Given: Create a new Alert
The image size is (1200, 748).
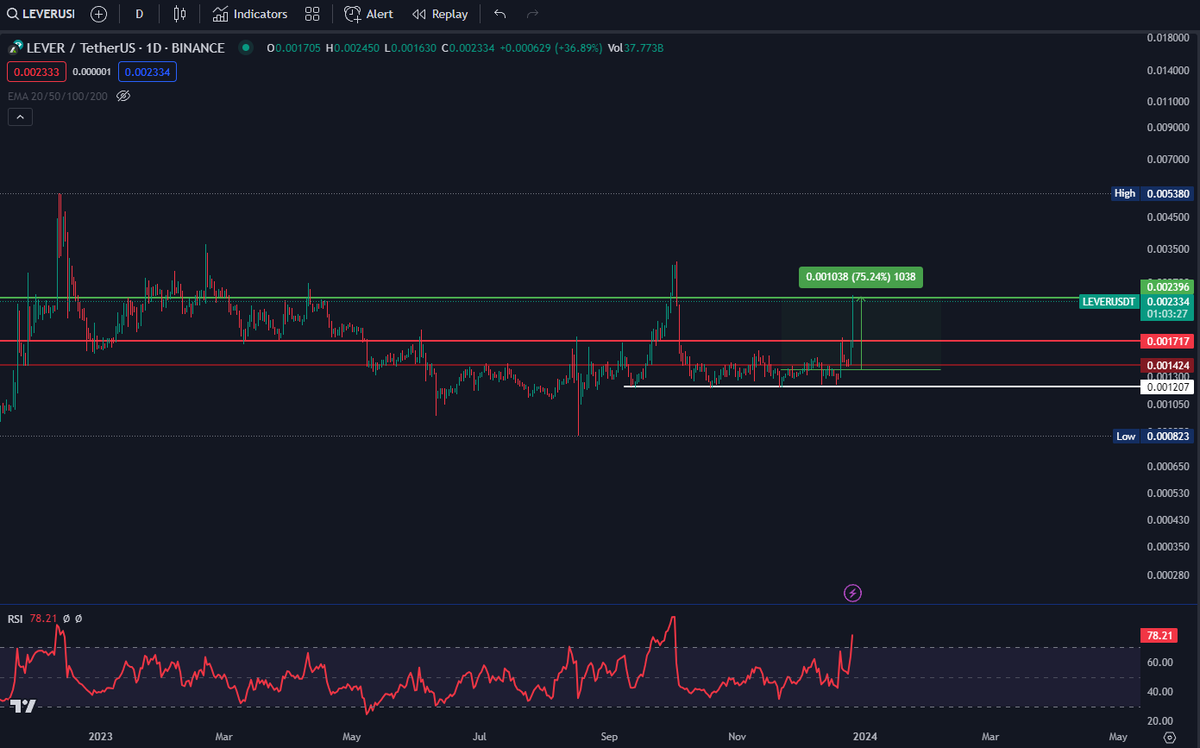Looking at the screenshot, I should pyautogui.click(x=369, y=14).
